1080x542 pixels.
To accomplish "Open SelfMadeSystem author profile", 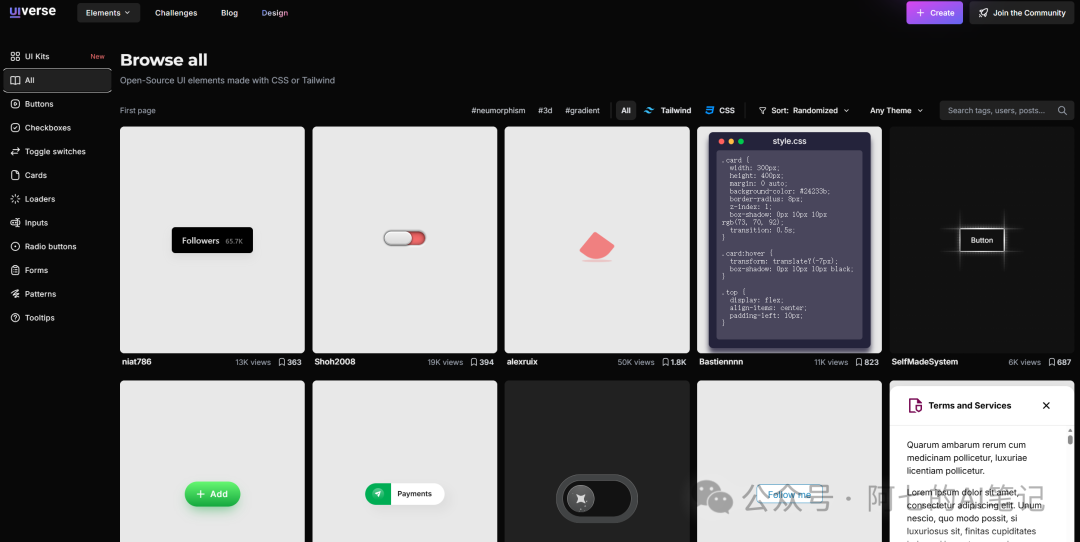I will point(924,362).
